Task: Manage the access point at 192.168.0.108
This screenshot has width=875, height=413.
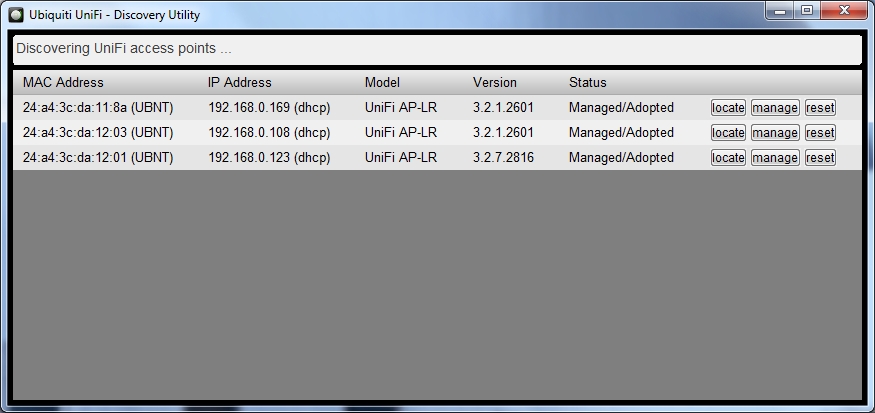Action: [x=775, y=133]
